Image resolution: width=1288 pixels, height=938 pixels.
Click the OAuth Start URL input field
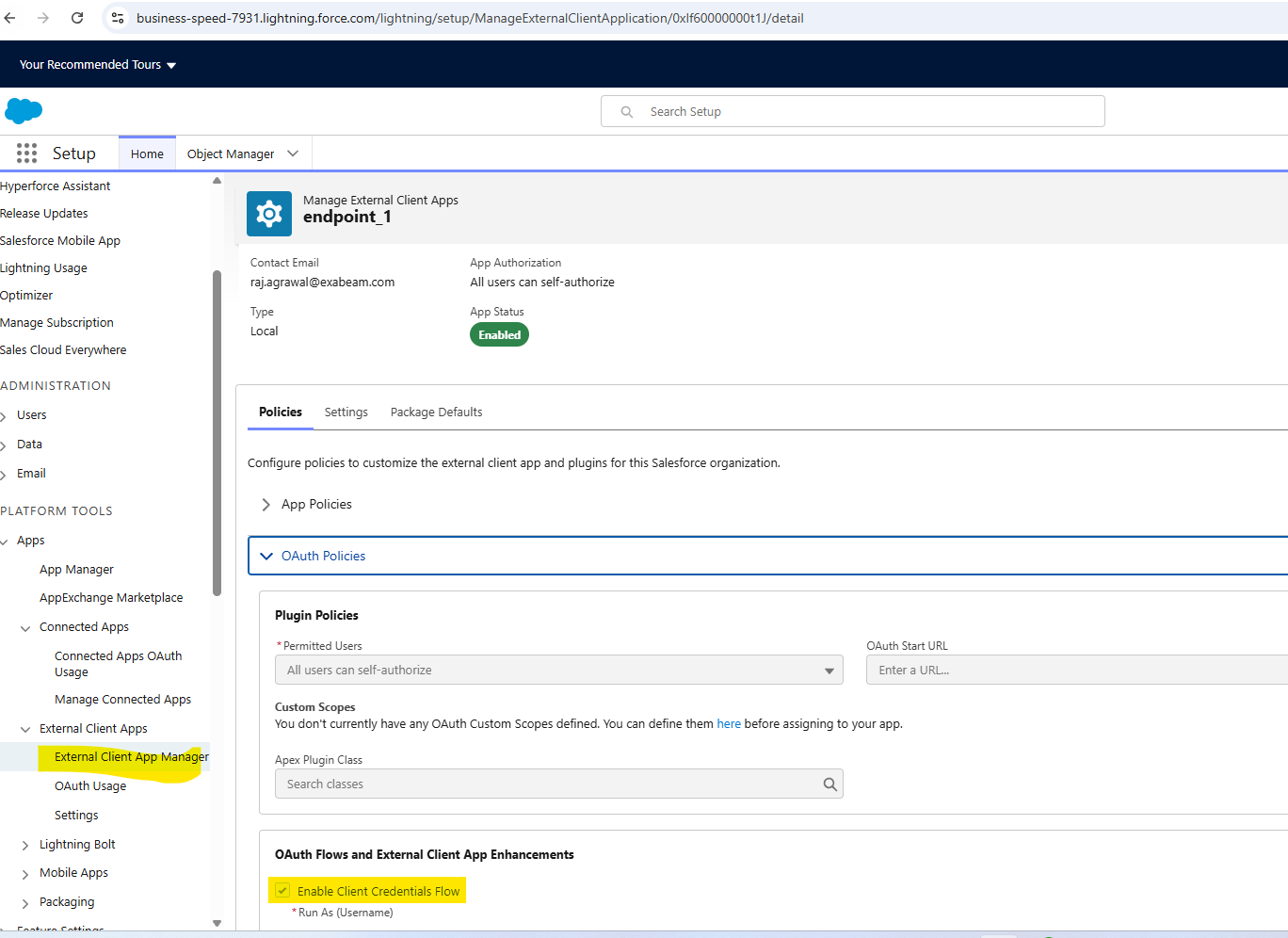[x=1073, y=671]
